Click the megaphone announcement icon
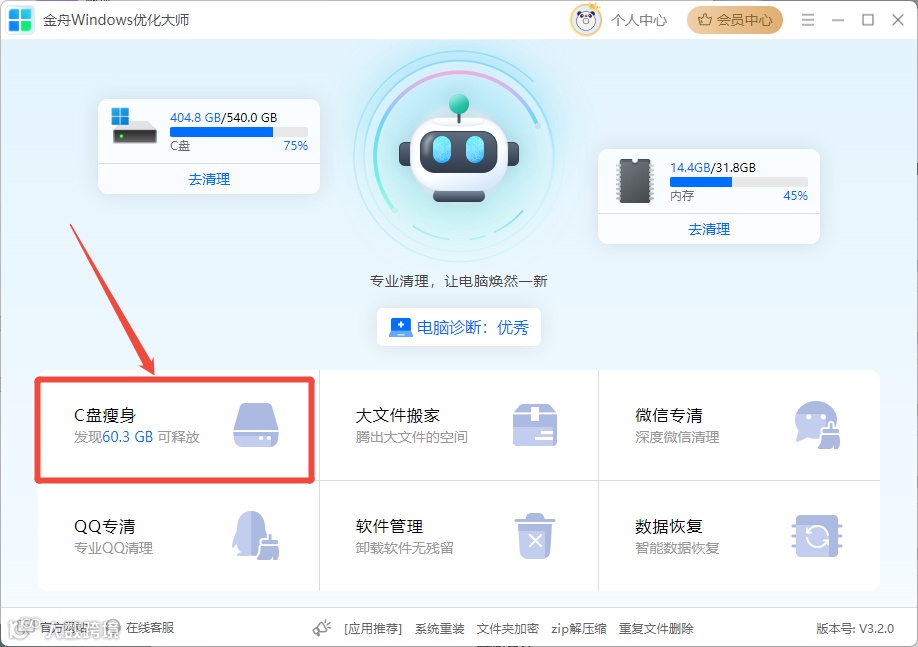The width and height of the screenshot is (918, 647). 321,628
